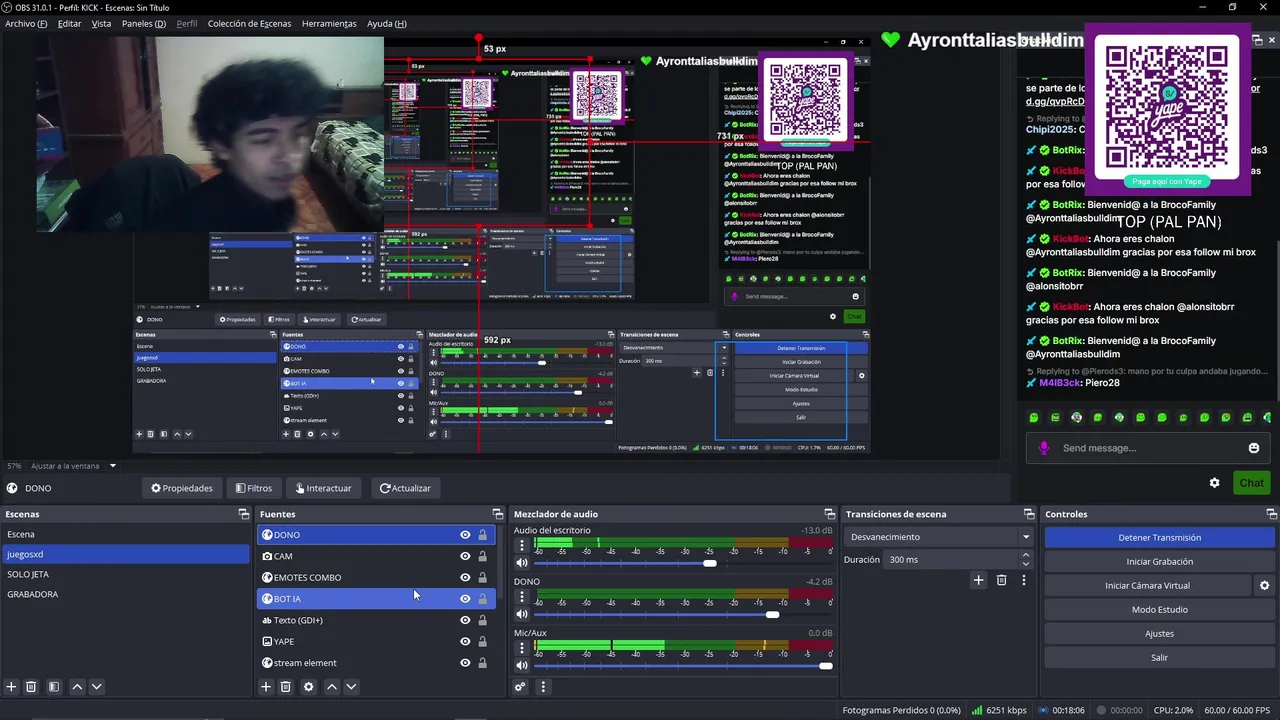Click Iniciar Grabación button
Viewport: 1280px width, 720px height.
pyautogui.click(x=1159, y=562)
